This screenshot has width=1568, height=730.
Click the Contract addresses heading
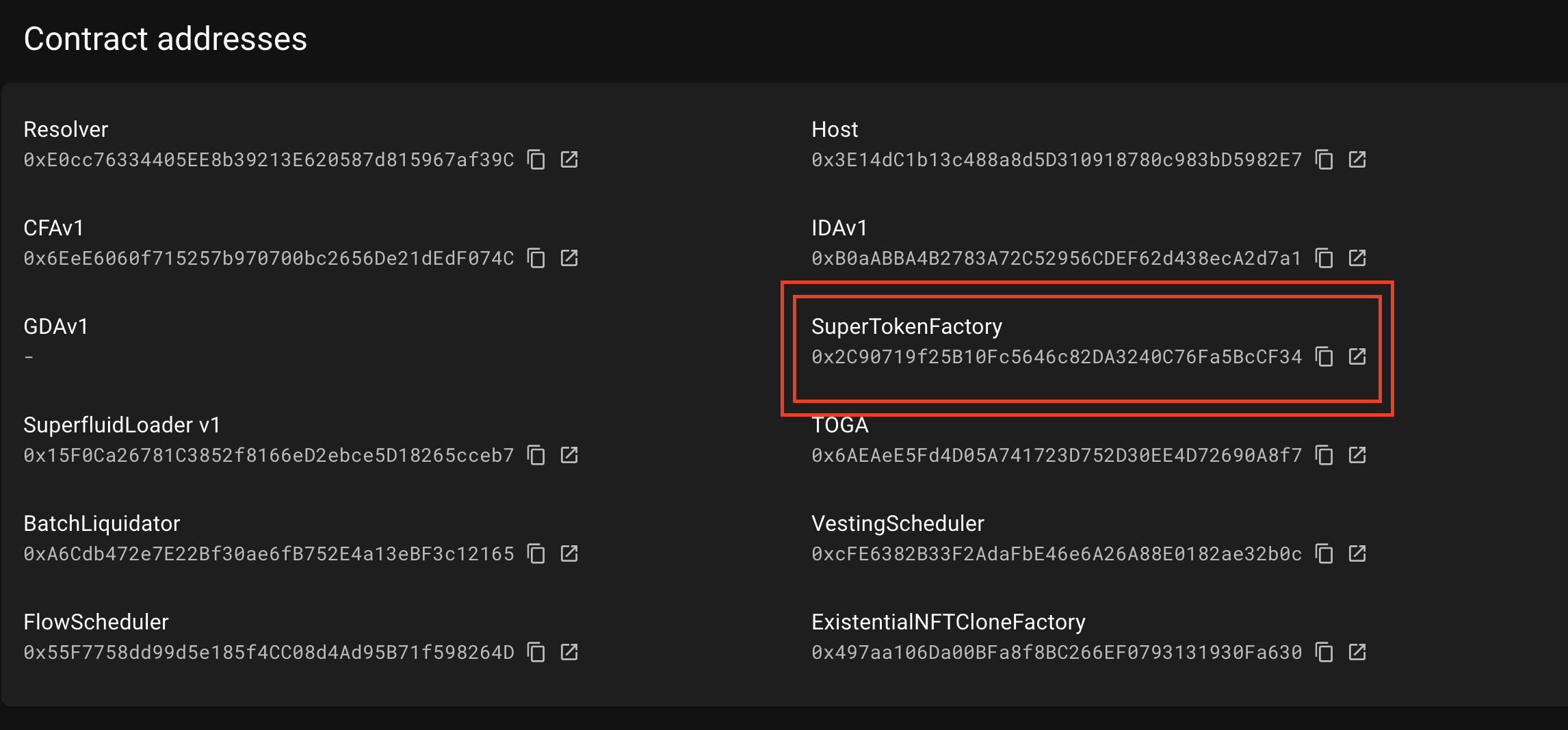(x=165, y=39)
